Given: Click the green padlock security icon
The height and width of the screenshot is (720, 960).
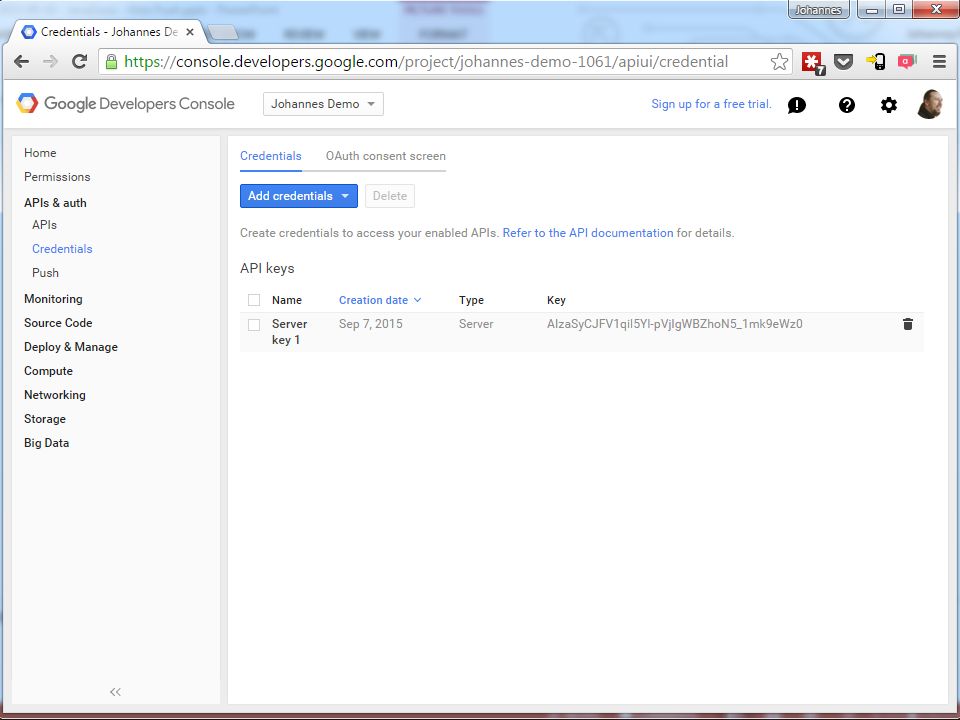Looking at the screenshot, I should [x=111, y=61].
